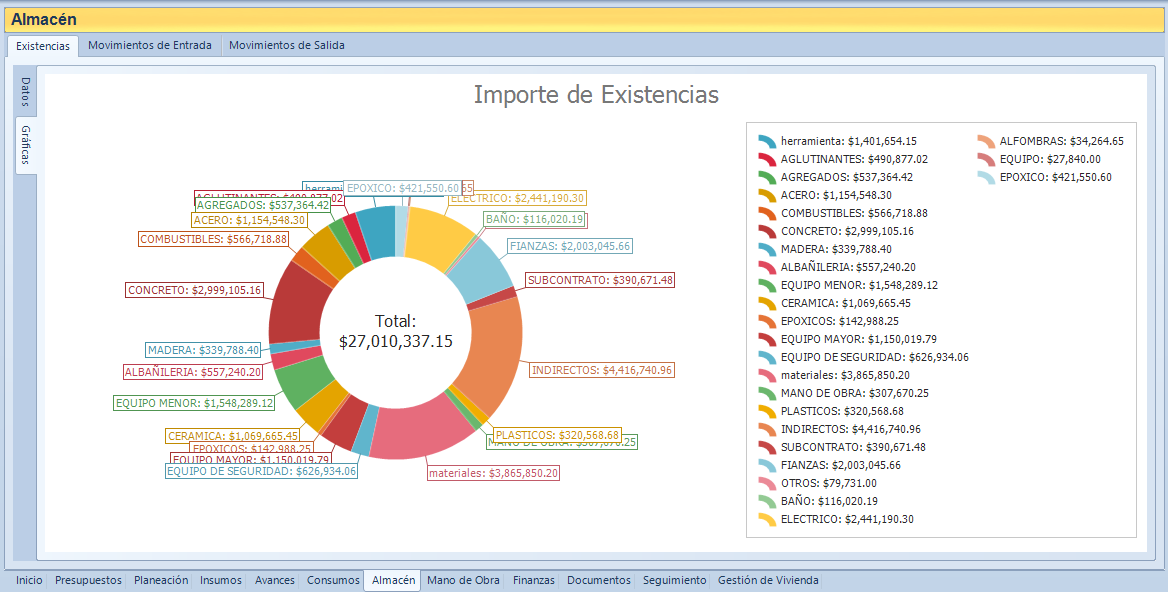Click the CONCRETO legend color marker

pyautogui.click(x=767, y=231)
